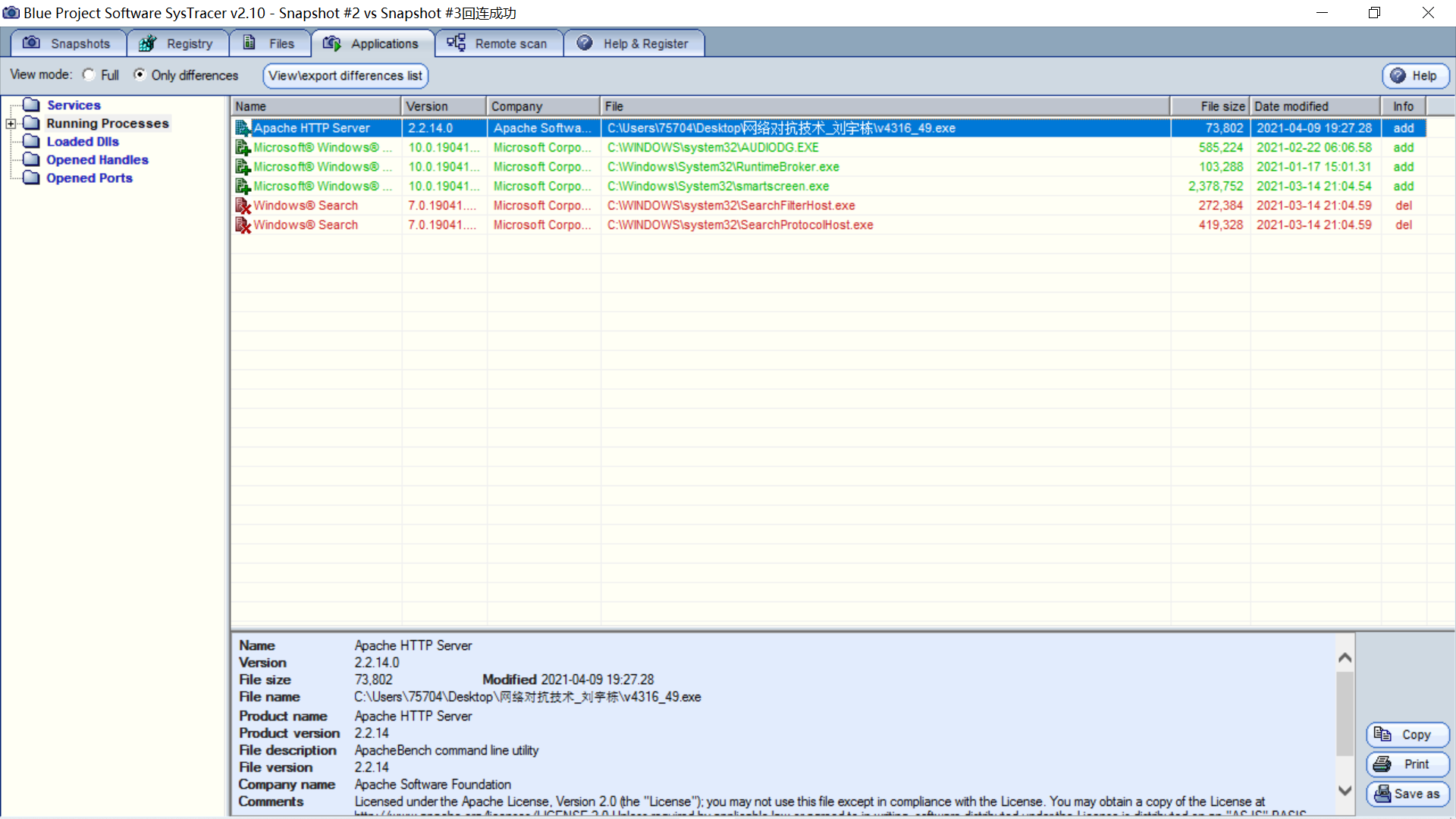Screen dimensions: 1456x819
Task: Click the Copy button in details pane
Action: point(1407,734)
